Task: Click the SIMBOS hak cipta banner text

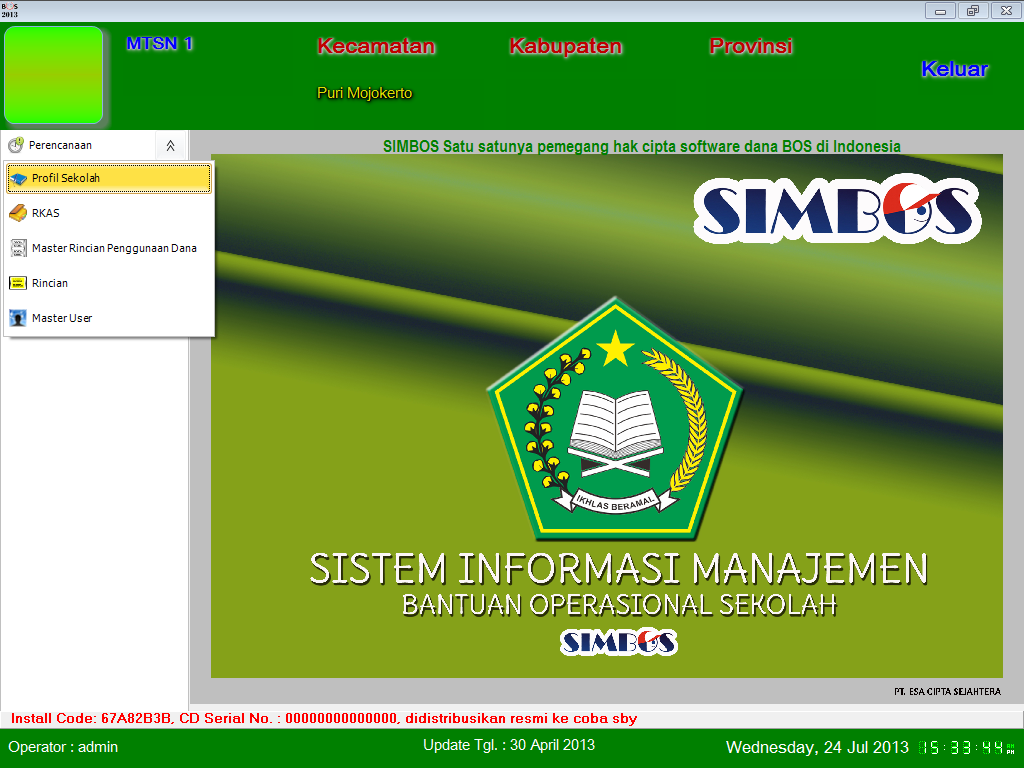Action: (x=641, y=146)
